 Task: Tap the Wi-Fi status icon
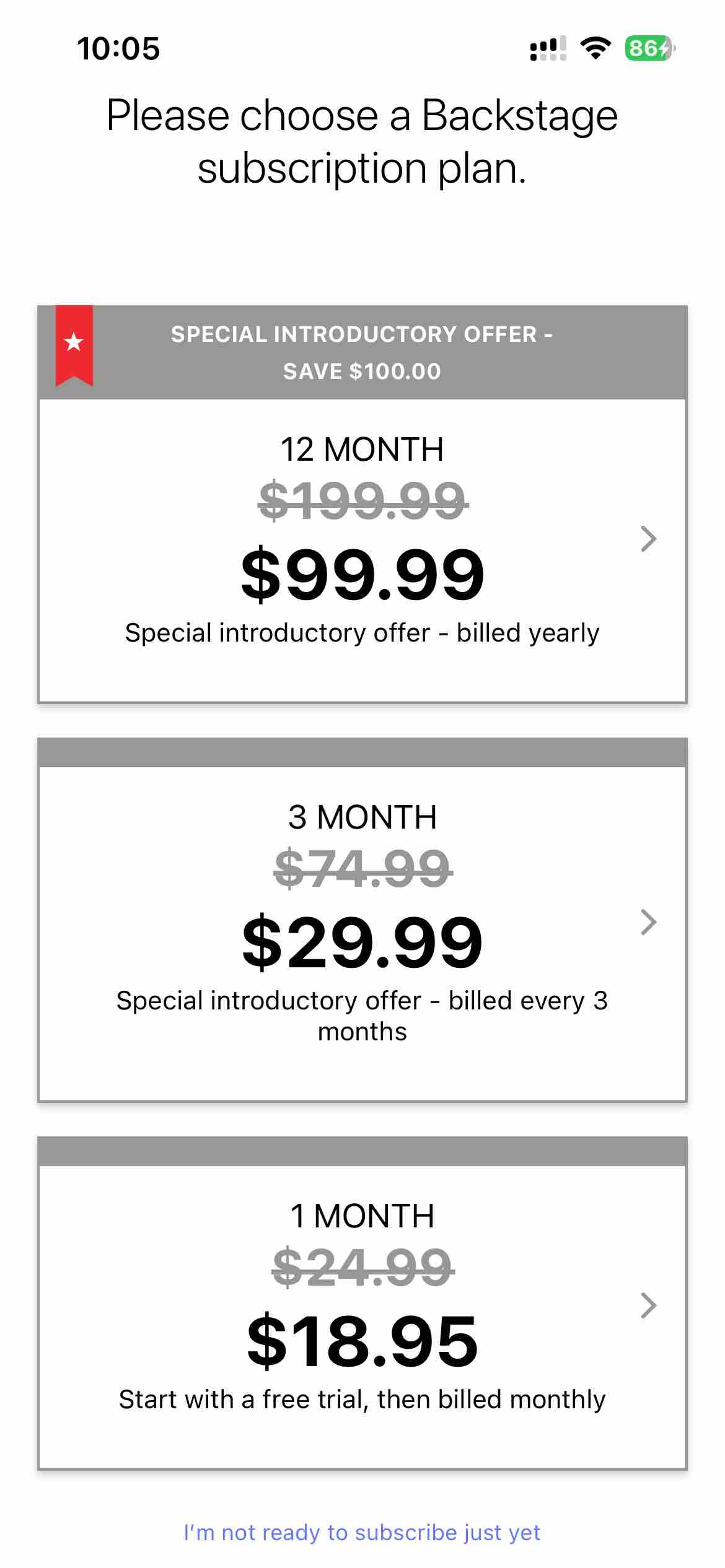click(x=595, y=48)
